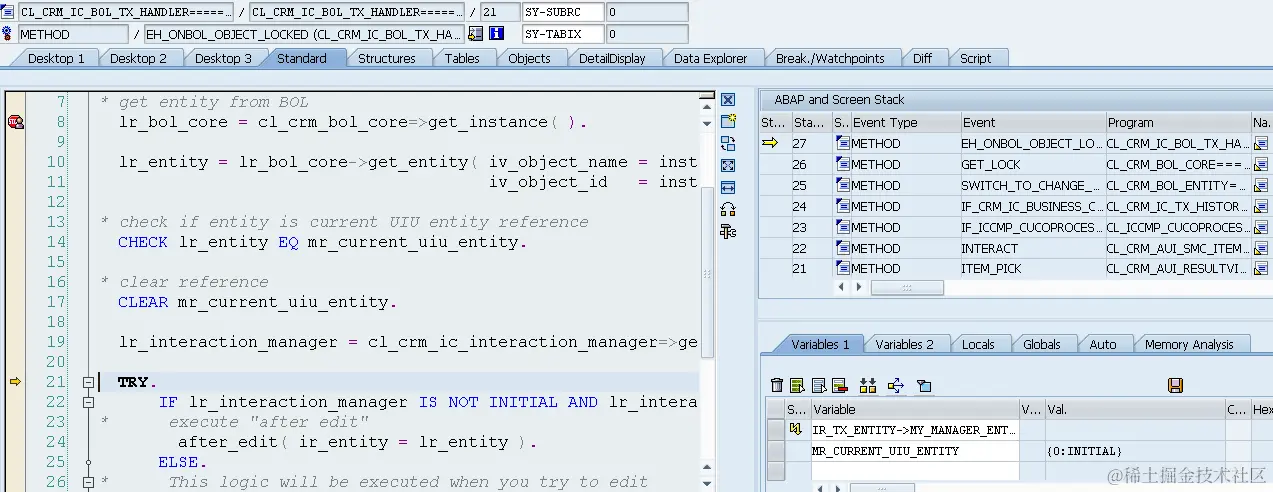Click the MR_CURRENT_UIU_ENTITY variable name cell
Image resolution: width=1273 pixels, height=492 pixels.
tap(914, 451)
